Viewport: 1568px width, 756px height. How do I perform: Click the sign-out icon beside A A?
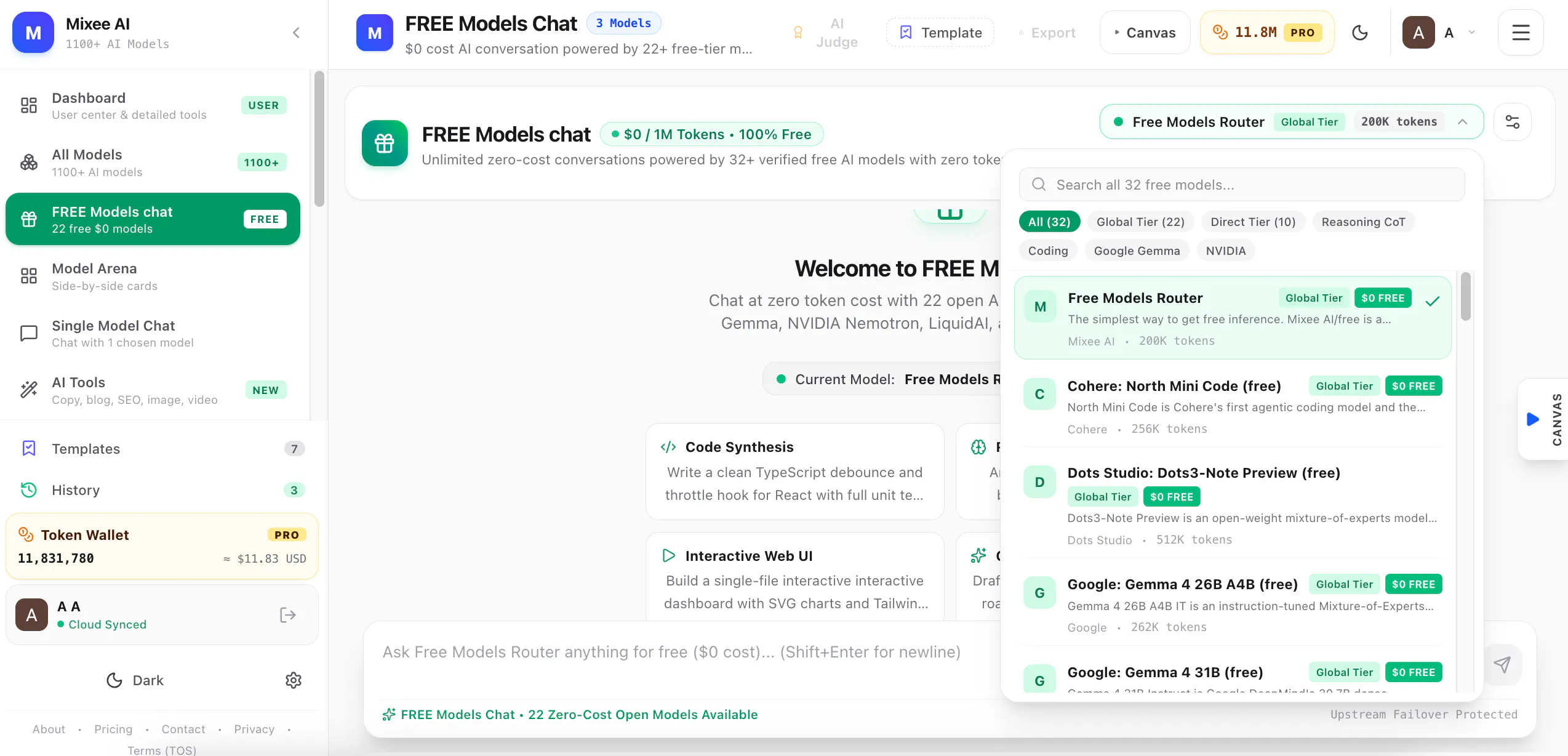(x=287, y=615)
